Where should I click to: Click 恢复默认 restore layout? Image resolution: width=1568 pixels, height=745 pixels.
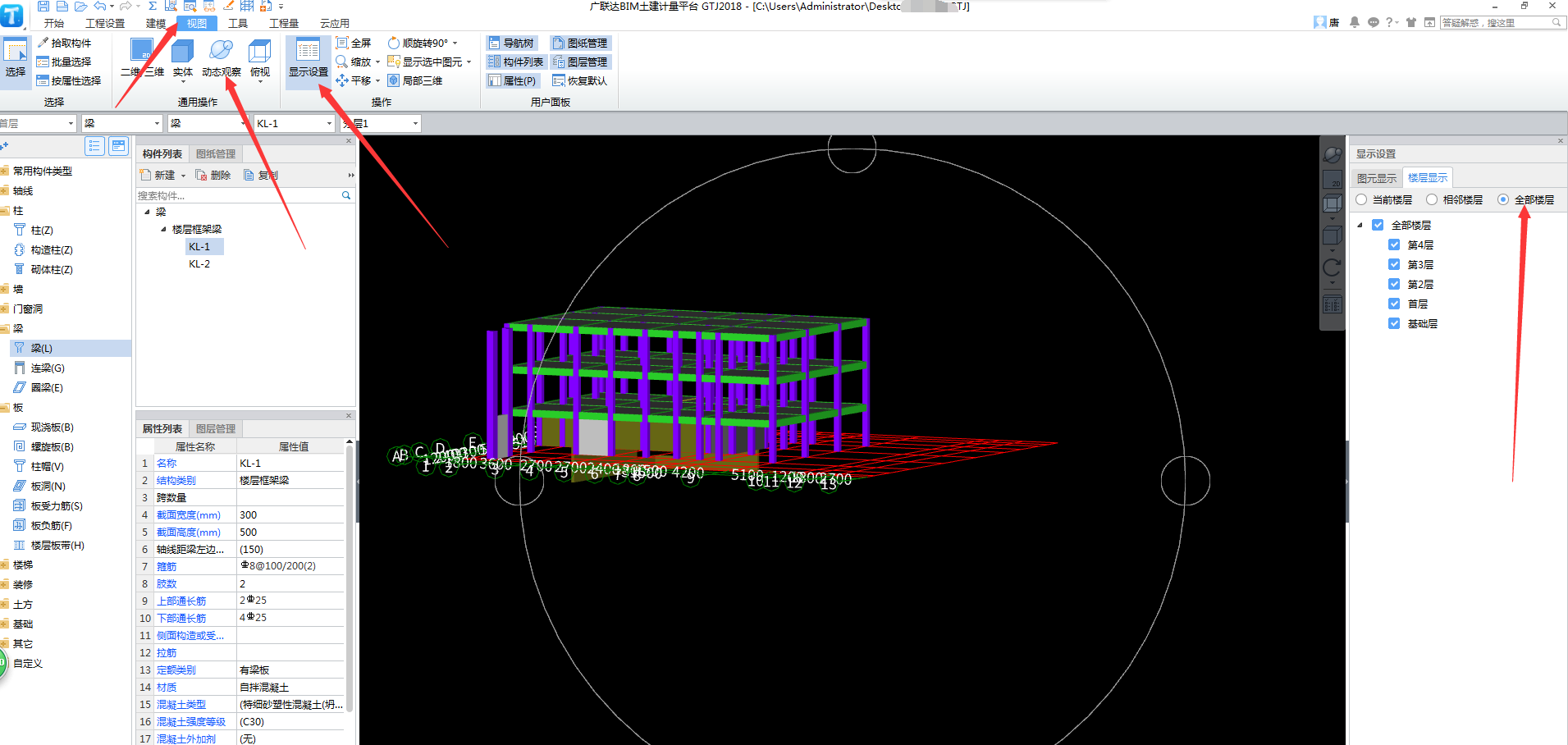click(580, 80)
